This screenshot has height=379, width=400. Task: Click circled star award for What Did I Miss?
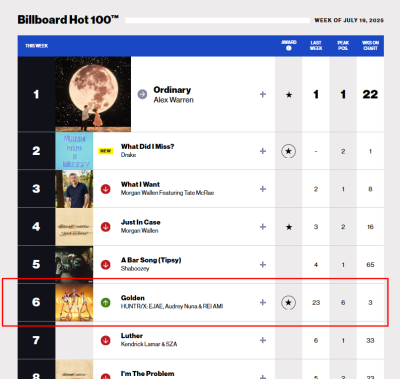pos(288,151)
